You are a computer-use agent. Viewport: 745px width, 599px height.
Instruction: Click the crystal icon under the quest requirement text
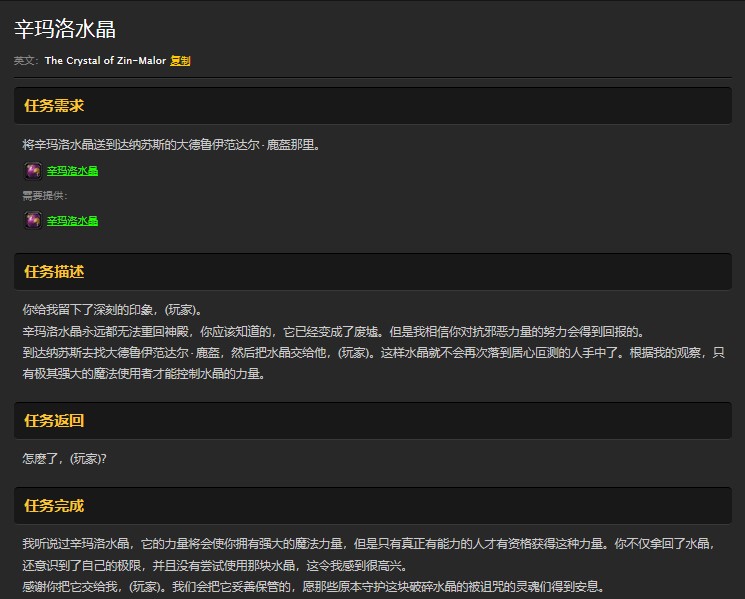pos(32,170)
